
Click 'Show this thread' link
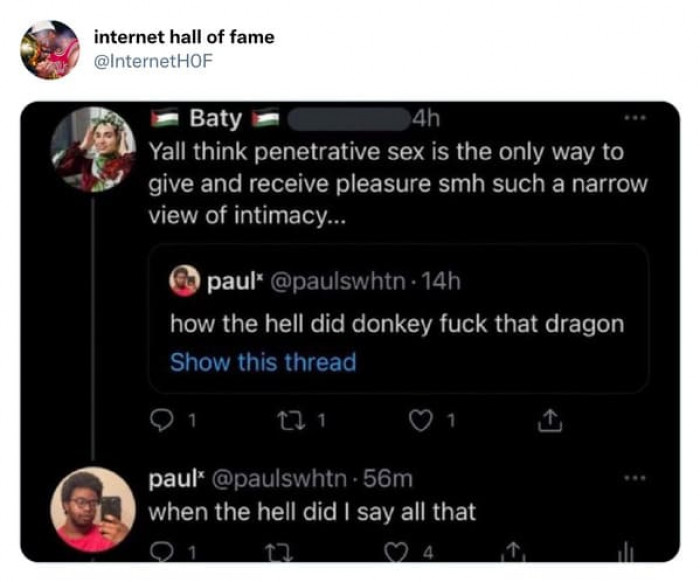[263, 362]
